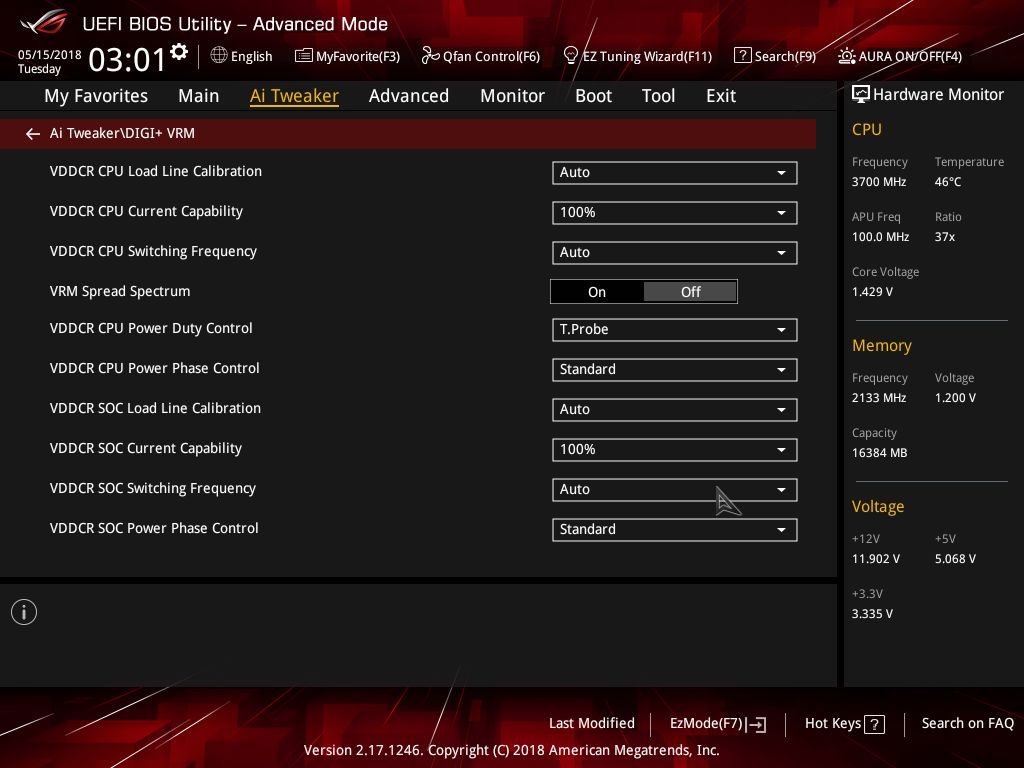Image resolution: width=1024 pixels, height=768 pixels.
Task: Open Qfan Control fan icon
Action: click(430, 56)
